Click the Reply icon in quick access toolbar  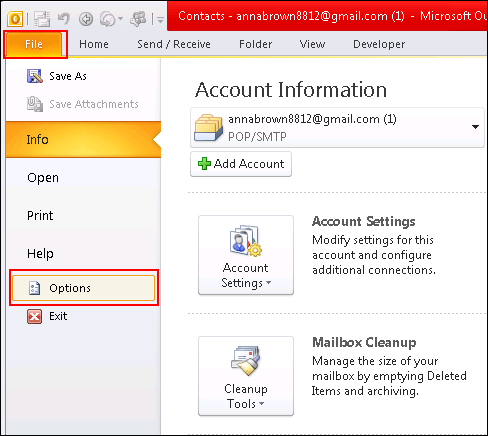[x=108, y=19]
